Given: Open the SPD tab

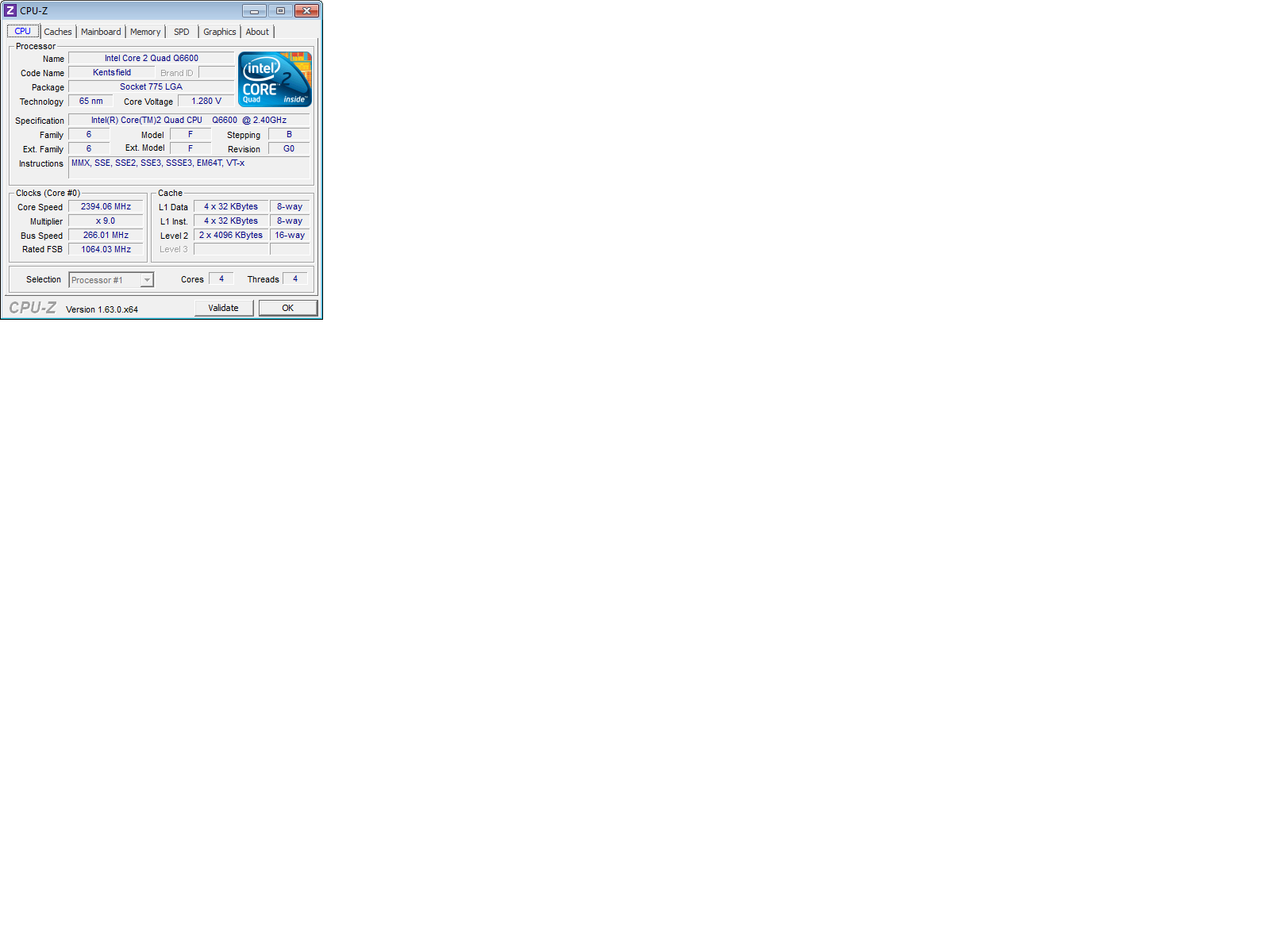Looking at the screenshot, I should [182, 32].
